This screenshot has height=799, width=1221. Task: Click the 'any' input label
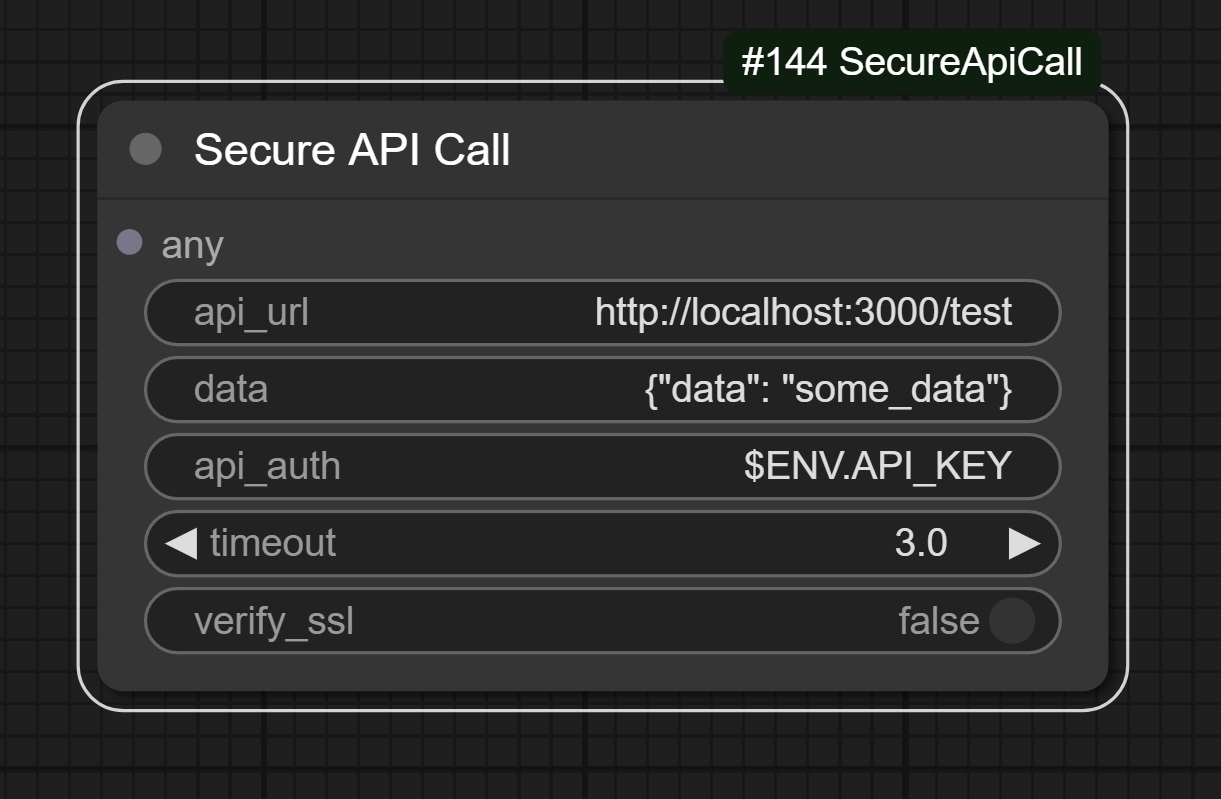coord(192,244)
